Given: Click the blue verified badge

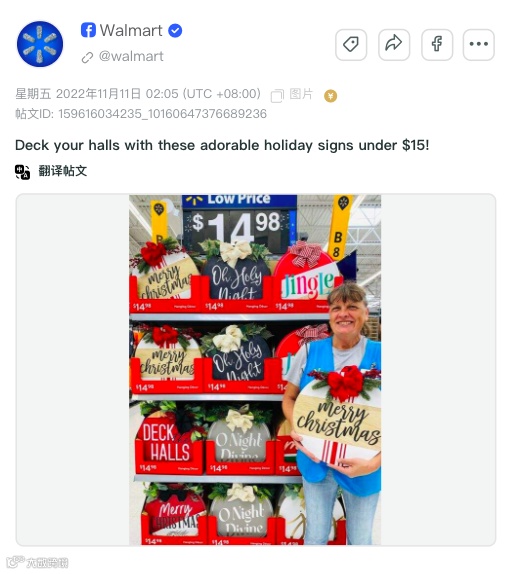Looking at the screenshot, I should point(175,31).
